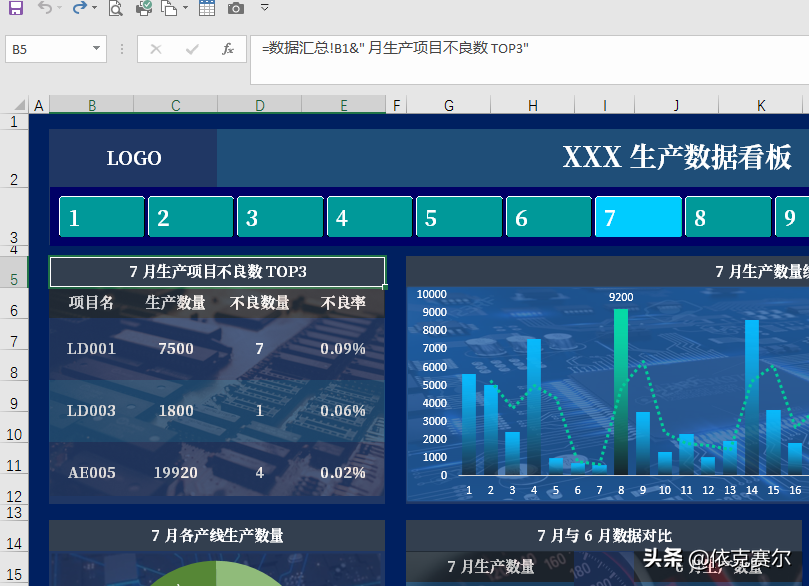Select the 0.02% defect rate cell
809x586 pixels.
coord(343,473)
